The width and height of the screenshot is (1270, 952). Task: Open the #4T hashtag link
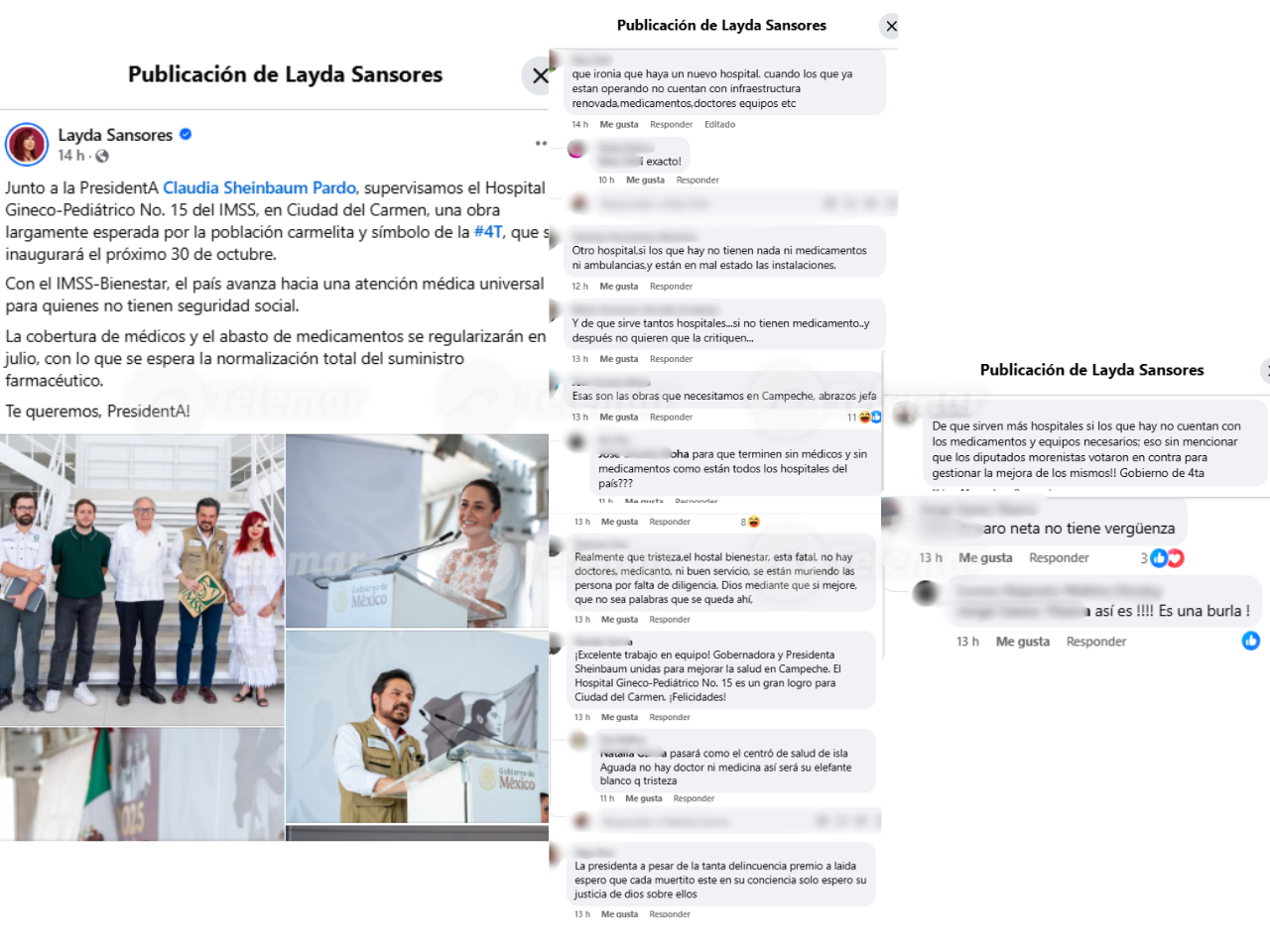point(488,231)
